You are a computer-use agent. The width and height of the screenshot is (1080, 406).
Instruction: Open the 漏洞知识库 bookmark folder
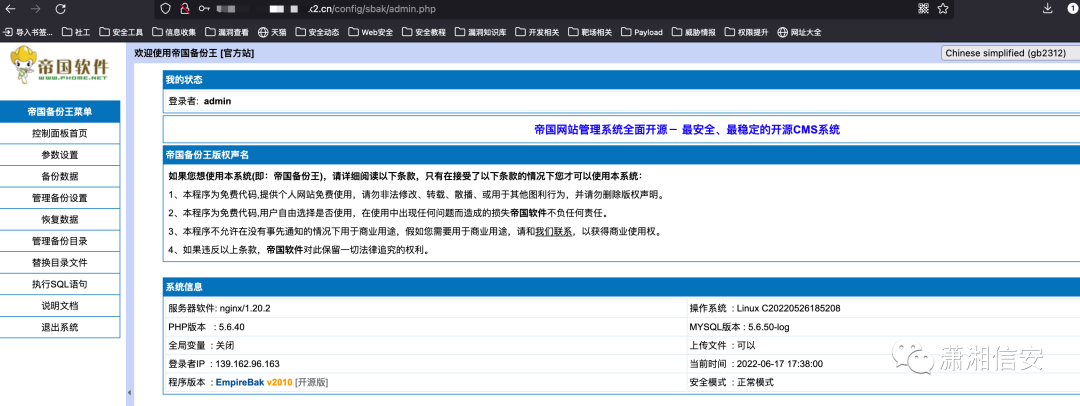coord(481,32)
